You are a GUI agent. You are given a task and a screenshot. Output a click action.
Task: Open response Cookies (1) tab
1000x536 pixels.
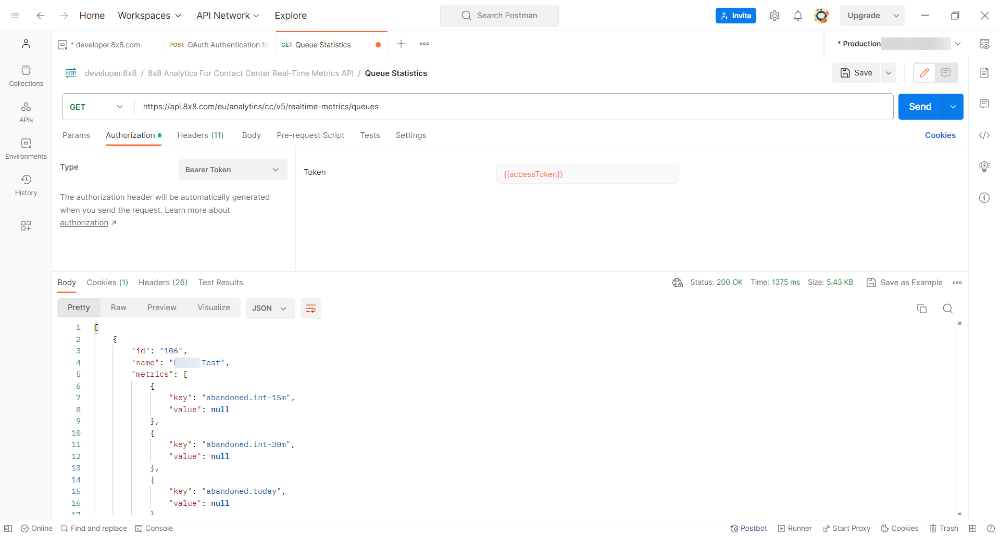(107, 282)
